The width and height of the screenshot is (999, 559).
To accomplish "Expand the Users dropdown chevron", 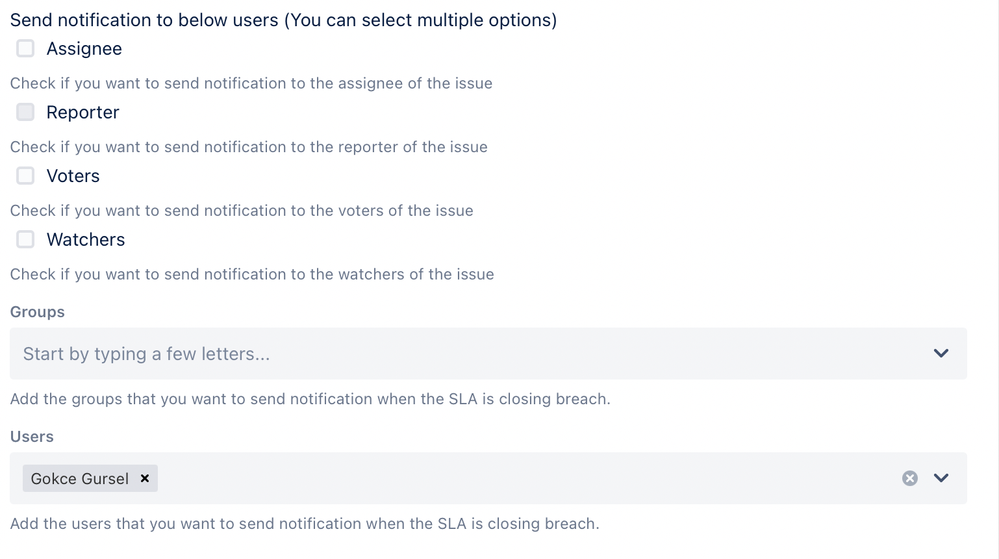I will [x=941, y=478].
